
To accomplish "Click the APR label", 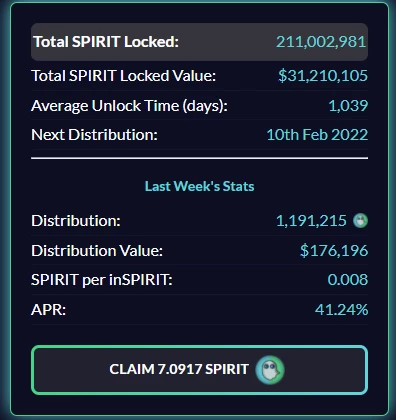I will point(49,310).
